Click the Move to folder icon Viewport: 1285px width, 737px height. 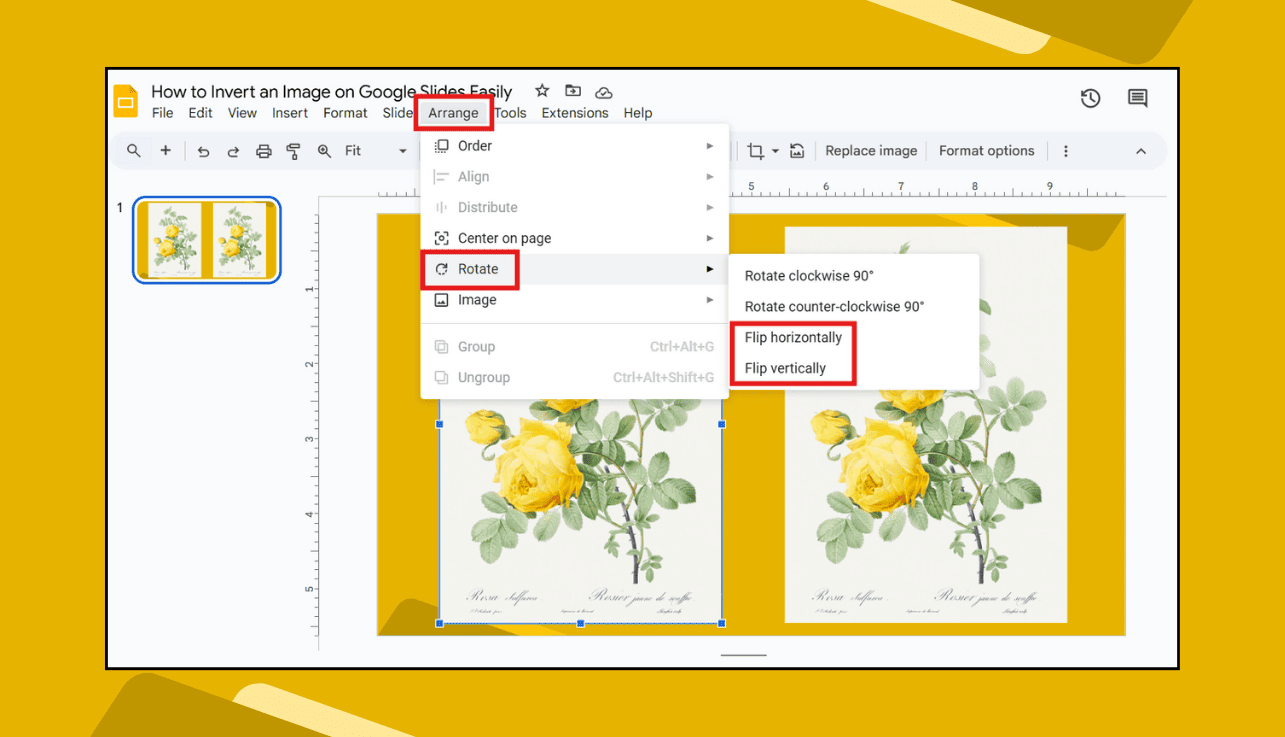pos(573,90)
